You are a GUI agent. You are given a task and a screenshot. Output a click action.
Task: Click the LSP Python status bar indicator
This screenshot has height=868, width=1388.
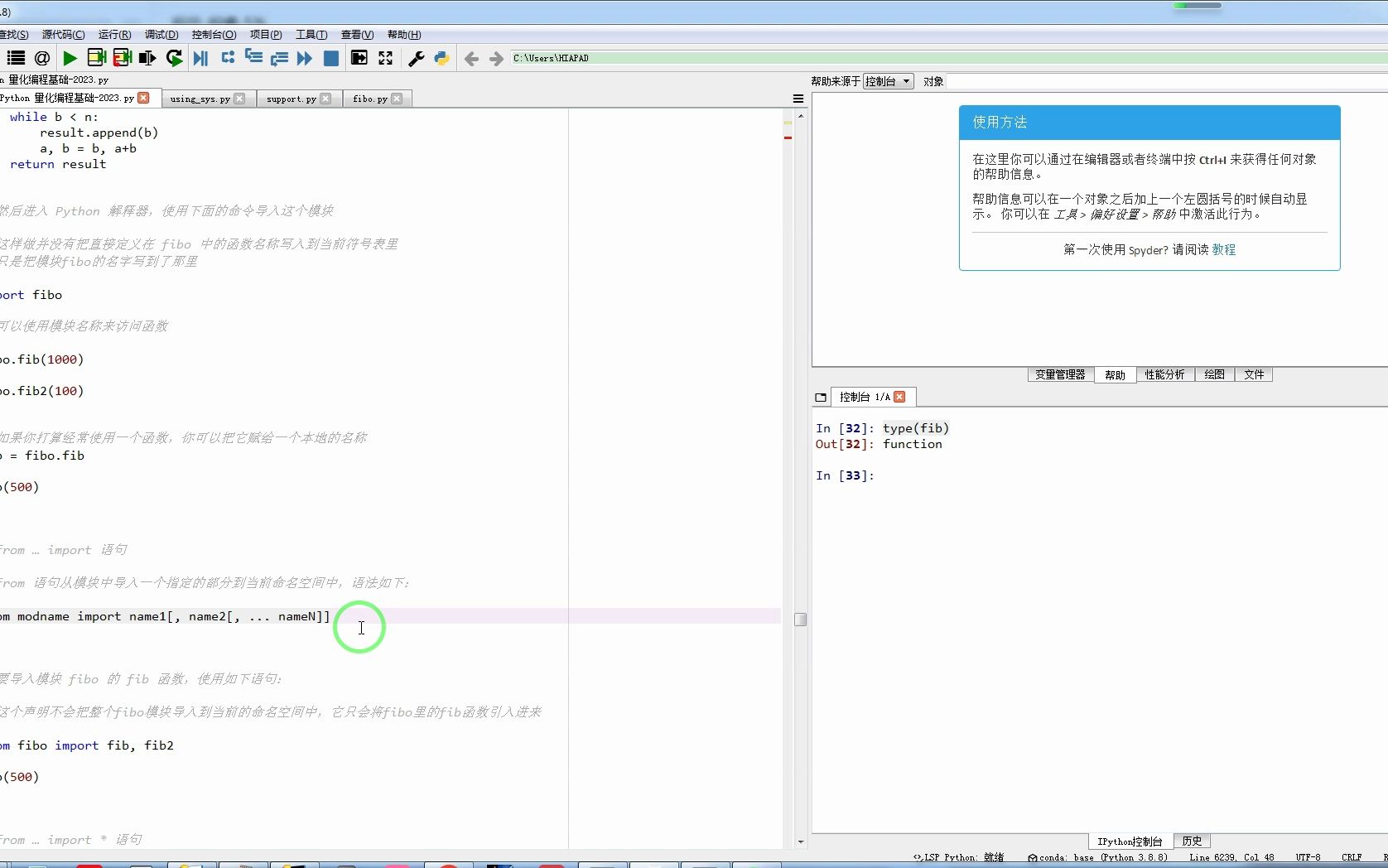[958, 857]
